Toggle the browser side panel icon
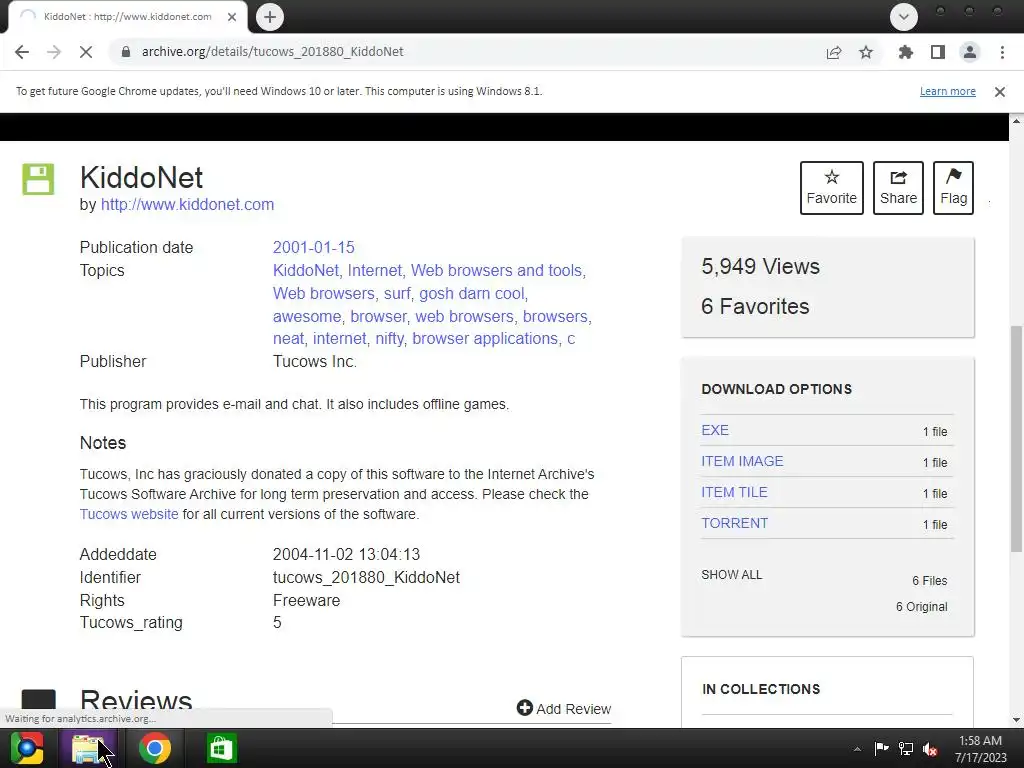This screenshot has height=768, width=1024. pyautogui.click(x=938, y=52)
